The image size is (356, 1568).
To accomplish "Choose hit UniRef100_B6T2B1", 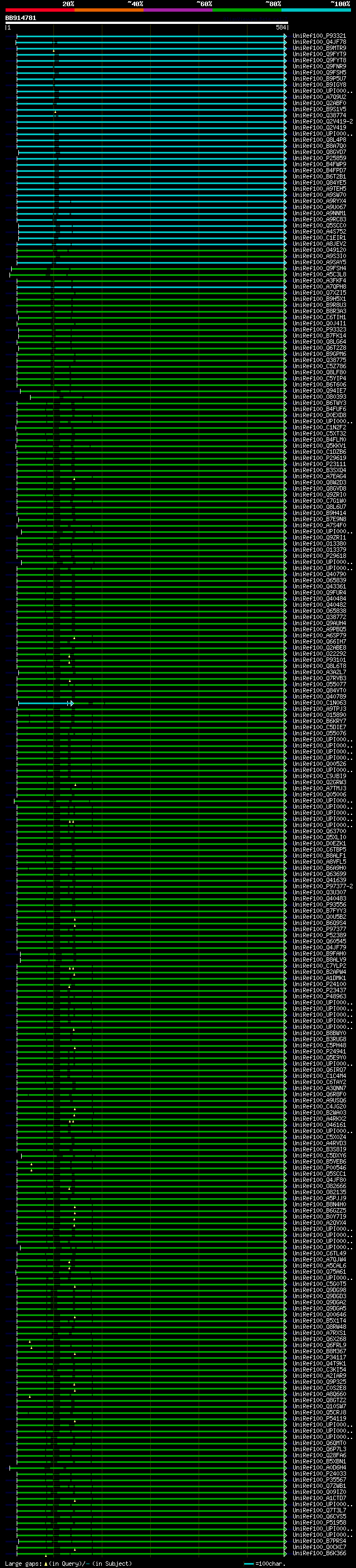I will point(319,176).
